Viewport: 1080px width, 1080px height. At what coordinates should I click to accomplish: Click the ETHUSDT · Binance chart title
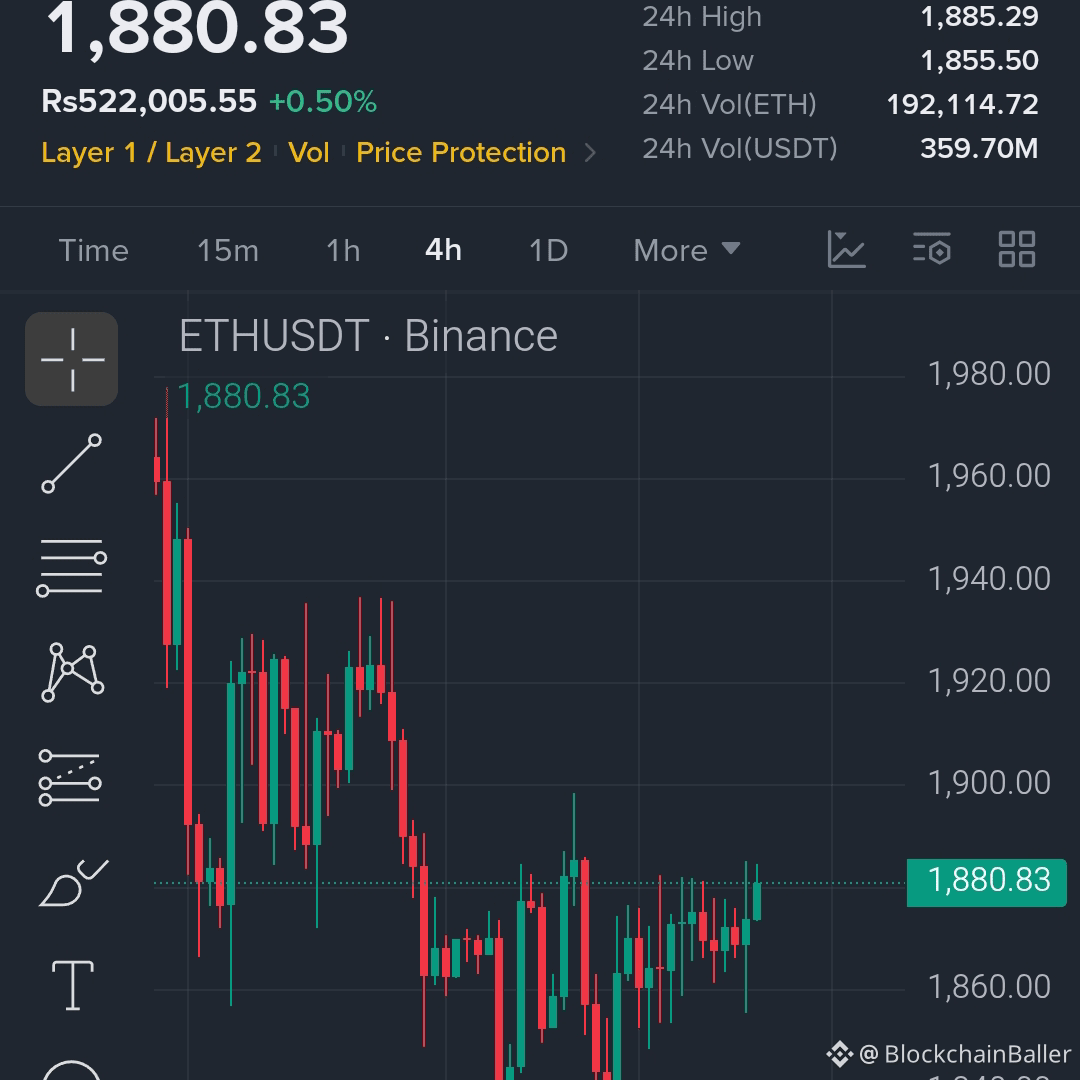click(x=368, y=336)
